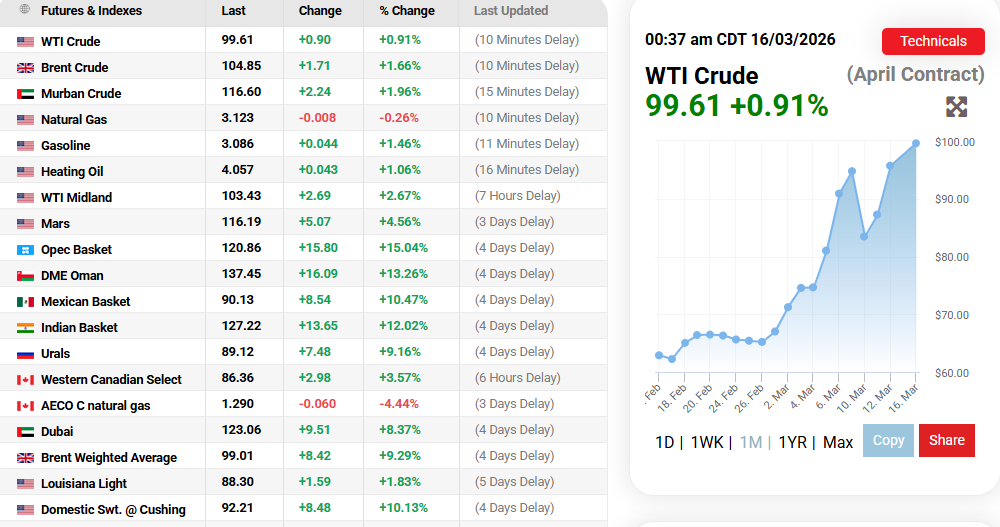Click the Mars row name

tap(55, 224)
